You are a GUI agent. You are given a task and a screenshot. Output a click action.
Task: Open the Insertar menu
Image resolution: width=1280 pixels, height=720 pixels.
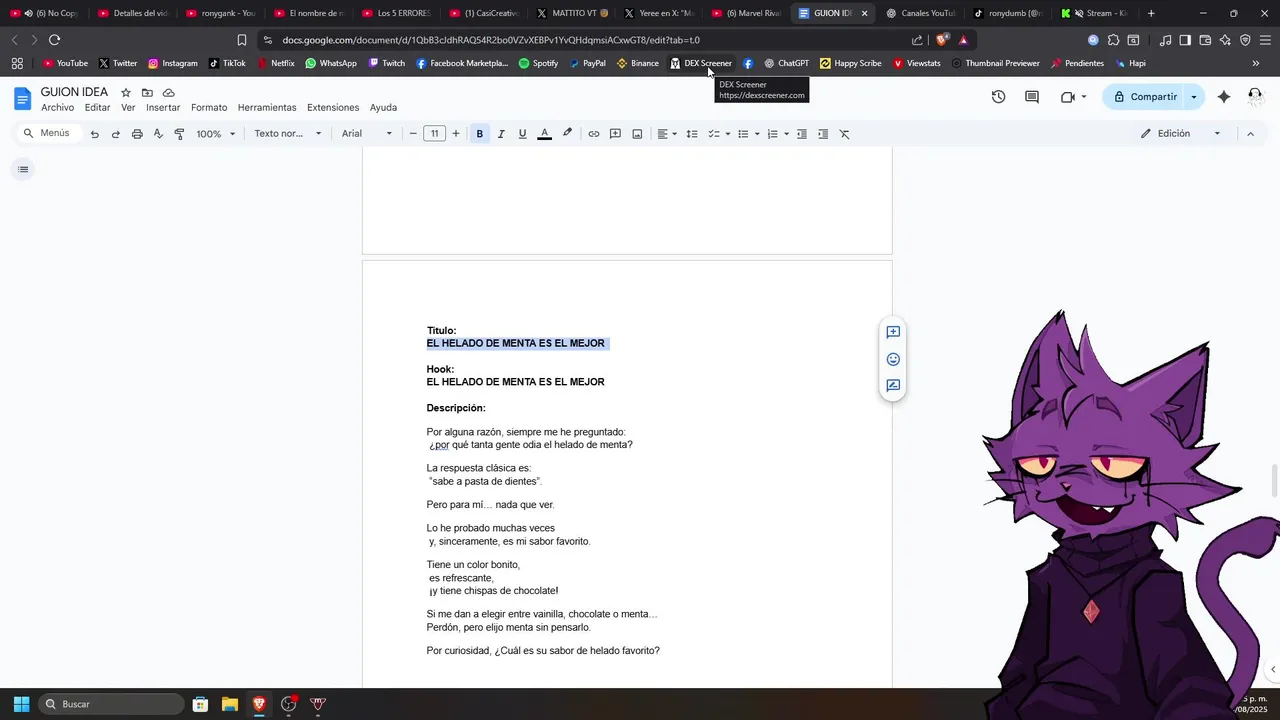[163, 108]
